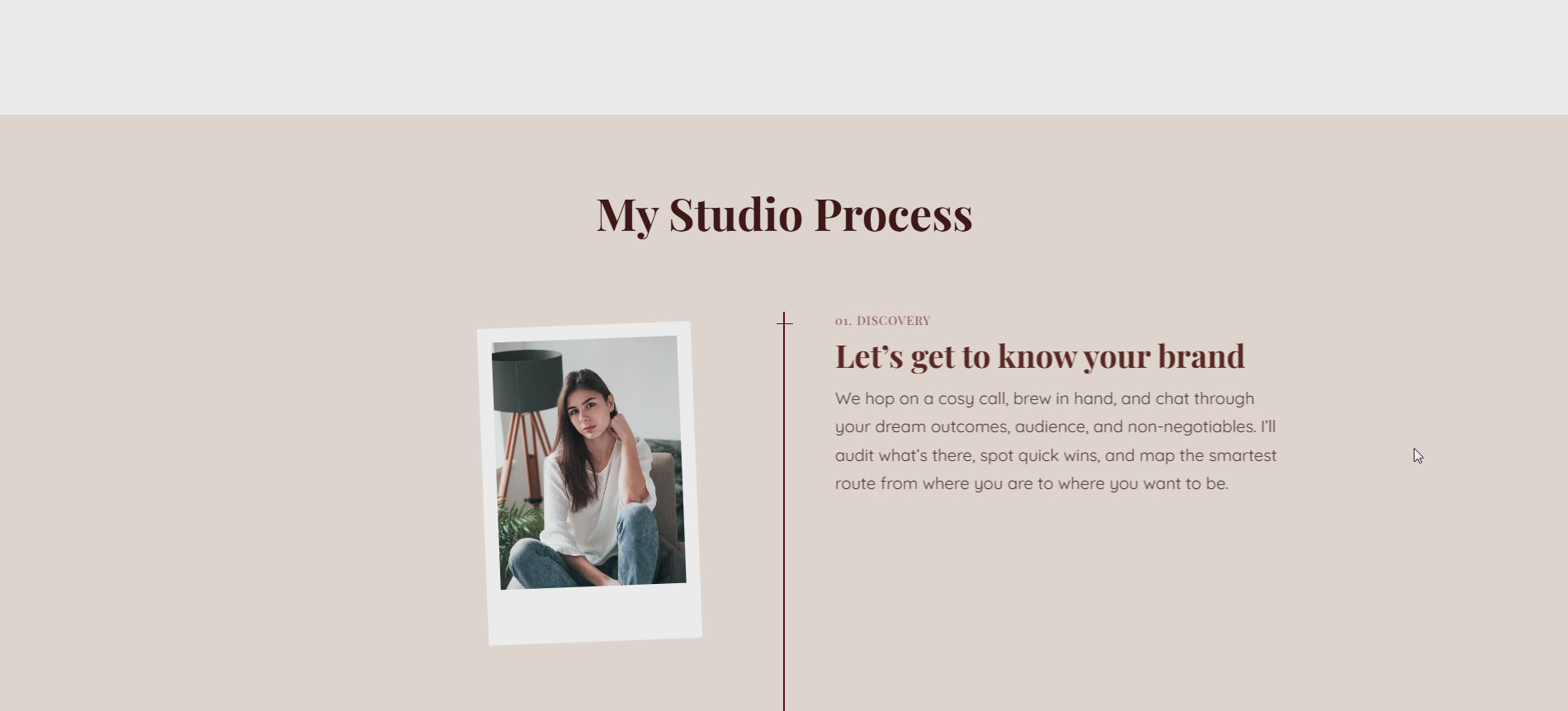The height and width of the screenshot is (711, 1568).
Task: Click the word "Process" in the title
Action: pyautogui.click(x=893, y=214)
